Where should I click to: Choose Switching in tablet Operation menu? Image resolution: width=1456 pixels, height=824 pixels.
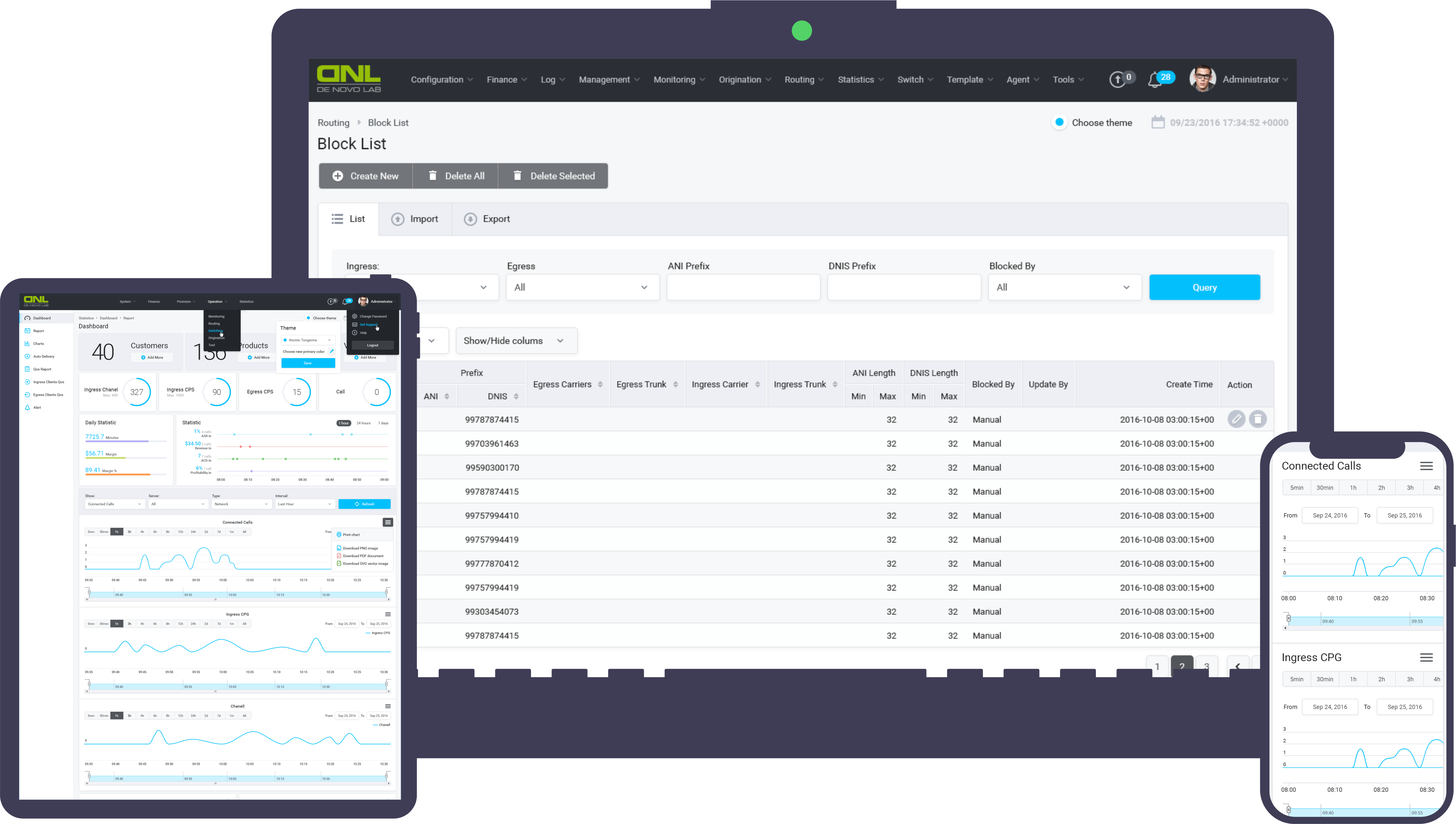tap(216, 331)
